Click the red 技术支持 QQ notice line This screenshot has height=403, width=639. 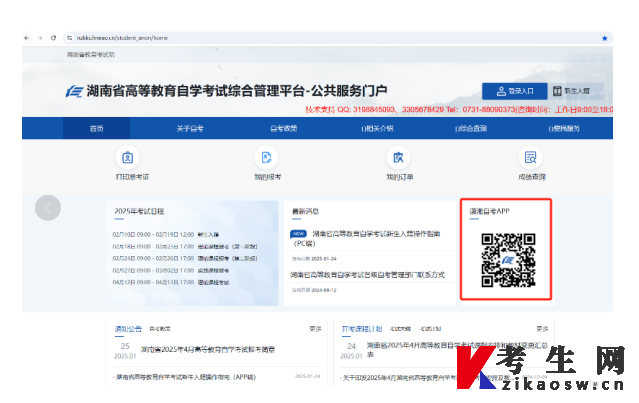(x=459, y=110)
